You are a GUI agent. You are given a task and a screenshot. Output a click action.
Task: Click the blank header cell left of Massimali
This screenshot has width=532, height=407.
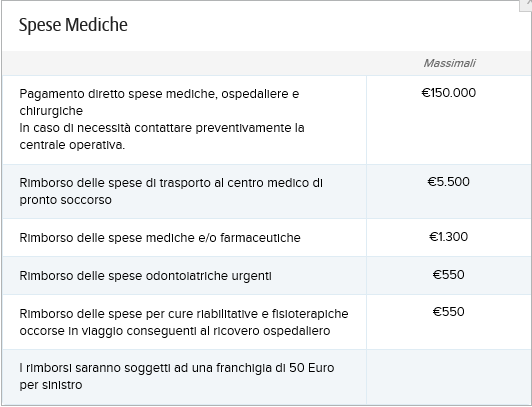(x=185, y=63)
